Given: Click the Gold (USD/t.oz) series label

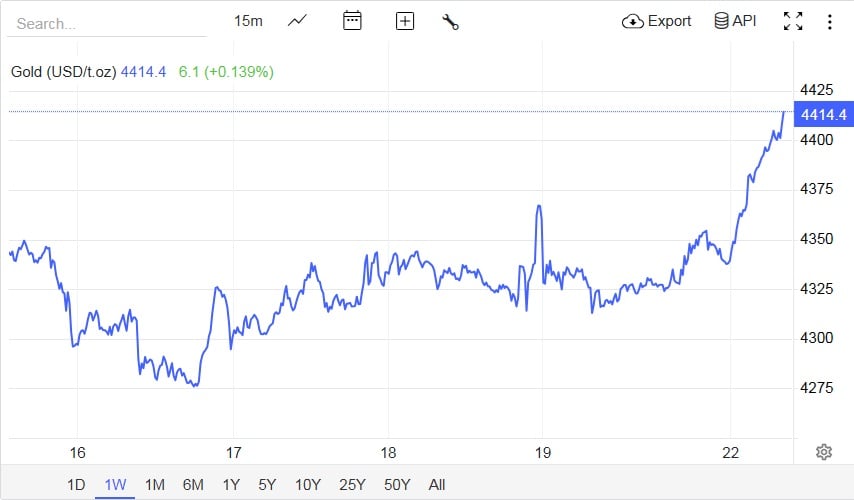Looking at the screenshot, I should [x=64, y=72].
